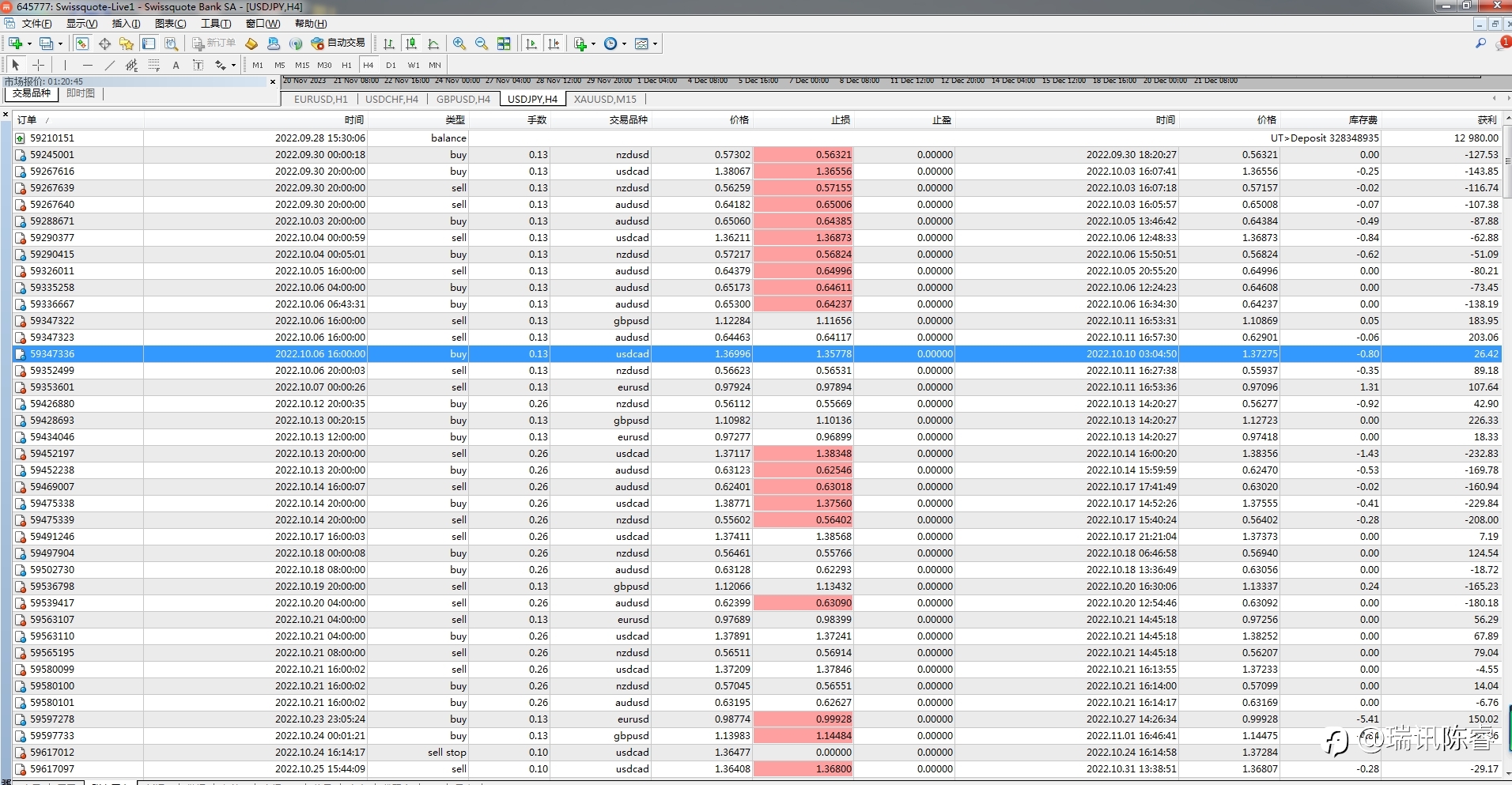Close the 市场报价 market watch panel
The height and width of the screenshot is (785, 1512).
coord(273,81)
